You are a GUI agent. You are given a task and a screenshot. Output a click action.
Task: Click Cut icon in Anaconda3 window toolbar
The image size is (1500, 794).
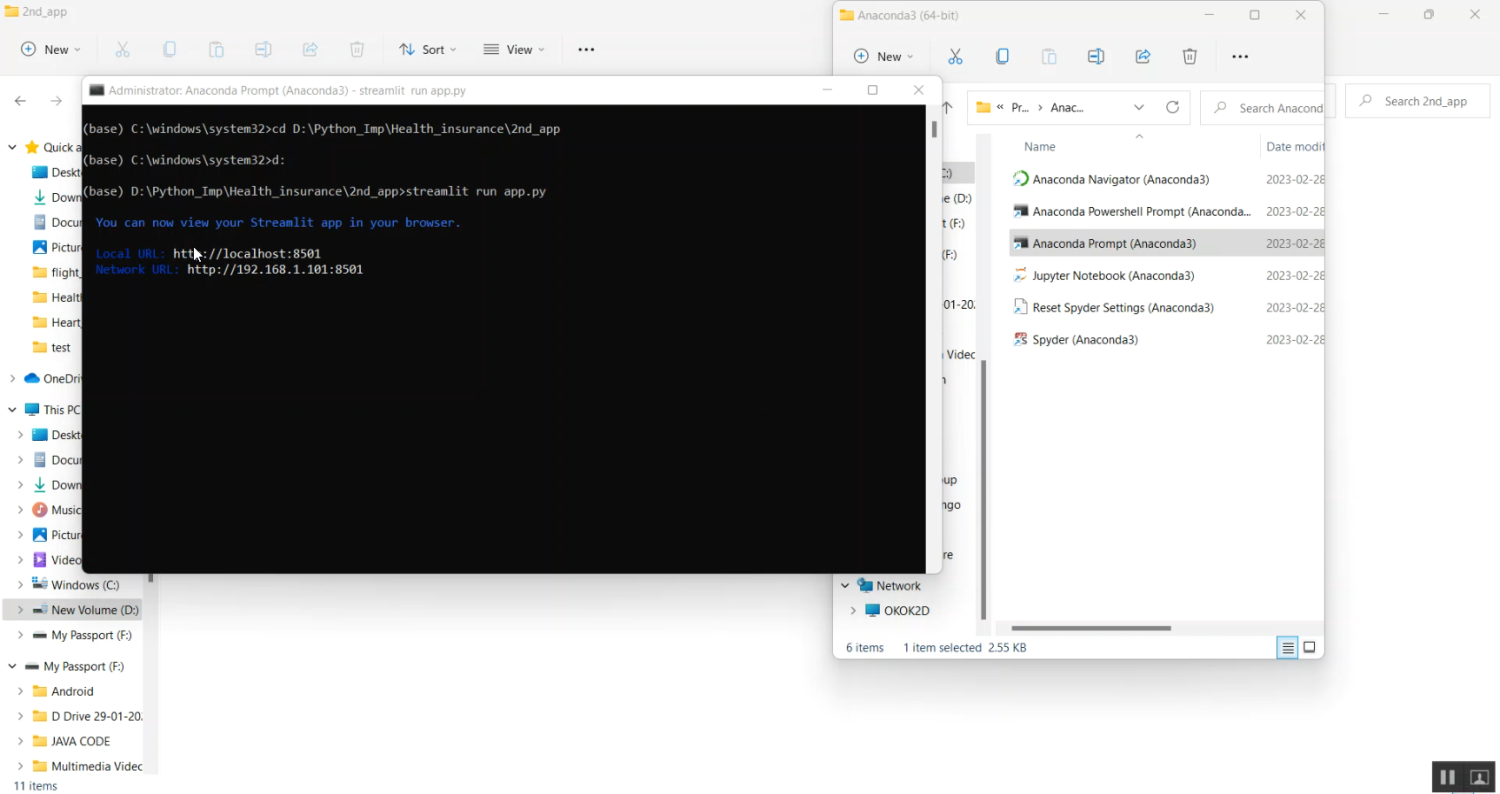(955, 57)
